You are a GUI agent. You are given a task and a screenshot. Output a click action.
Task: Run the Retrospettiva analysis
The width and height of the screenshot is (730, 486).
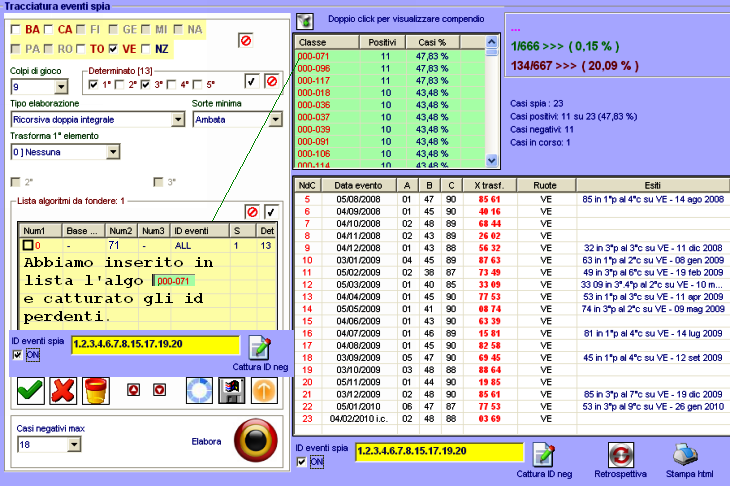point(621,455)
